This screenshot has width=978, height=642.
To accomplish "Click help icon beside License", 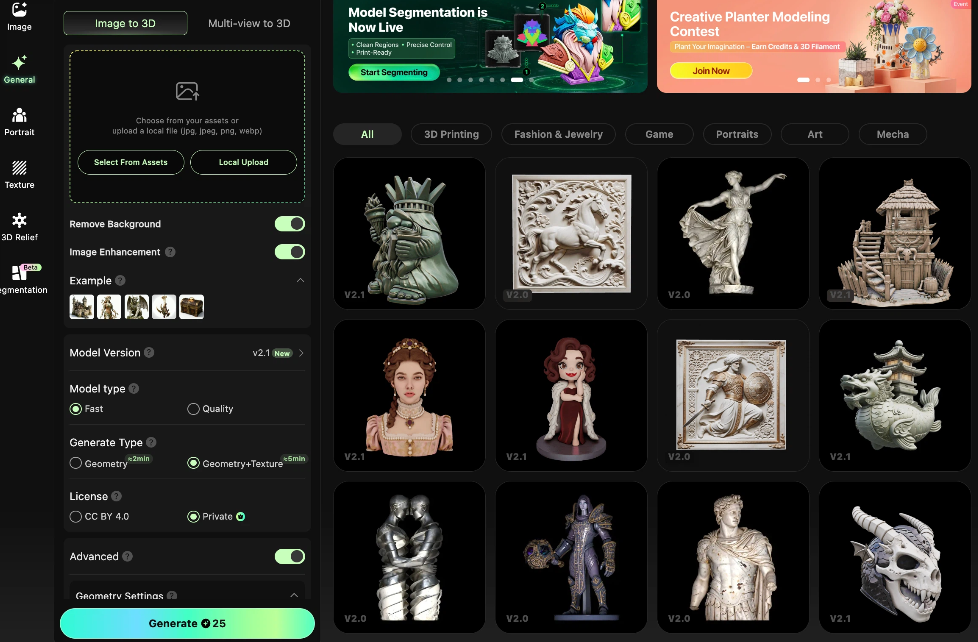I will [x=116, y=497].
